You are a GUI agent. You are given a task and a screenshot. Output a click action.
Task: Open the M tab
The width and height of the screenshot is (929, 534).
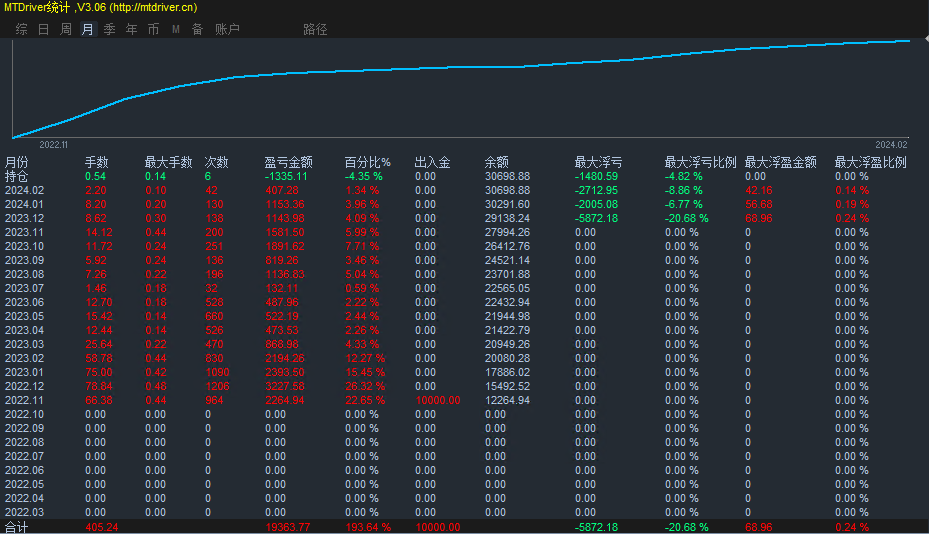[x=176, y=29]
